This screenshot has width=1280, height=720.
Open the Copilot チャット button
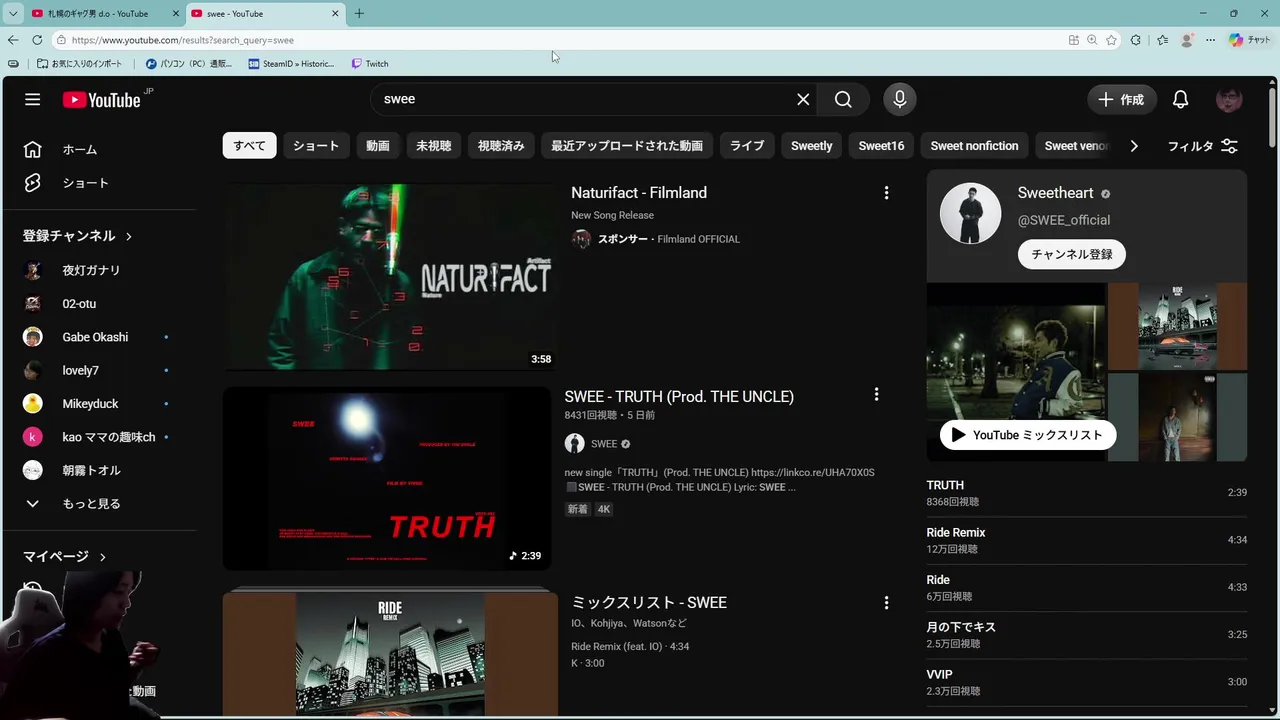coord(1250,40)
